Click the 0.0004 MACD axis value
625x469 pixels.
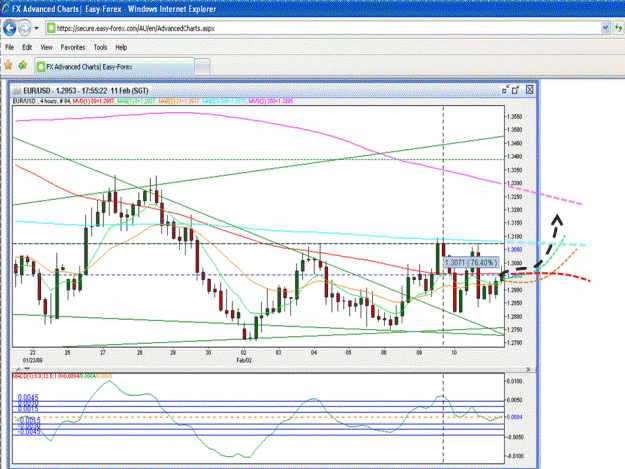pyautogui.click(x=514, y=417)
